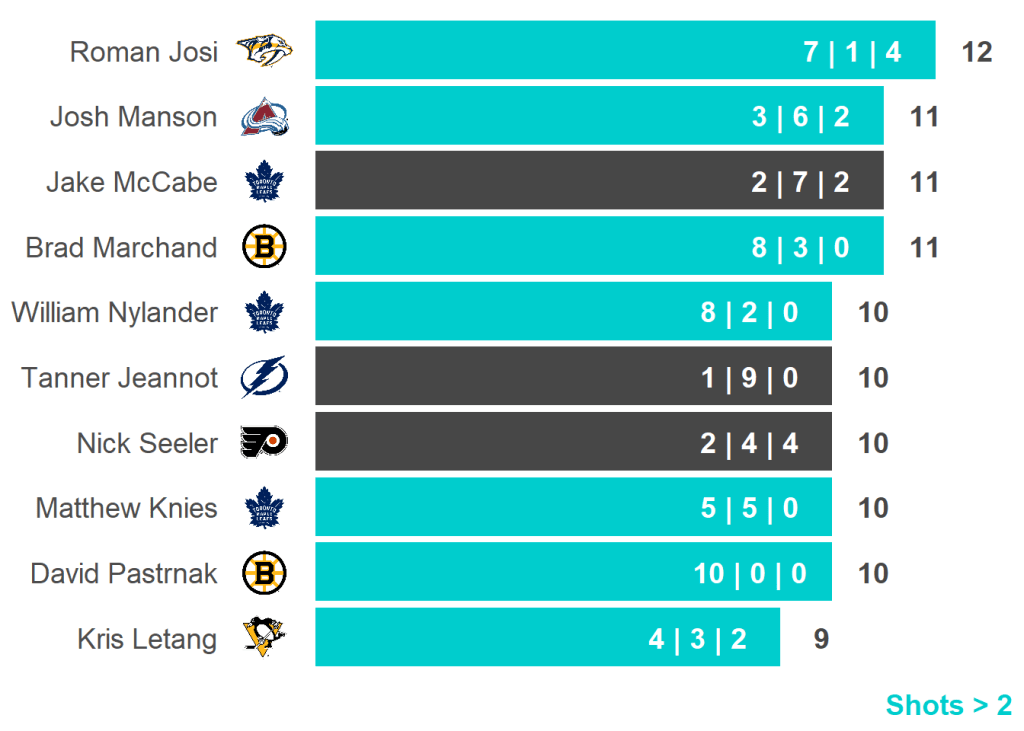Click the Nick Seeler player name
The width and height of the screenshot is (1024, 731).
147,443
